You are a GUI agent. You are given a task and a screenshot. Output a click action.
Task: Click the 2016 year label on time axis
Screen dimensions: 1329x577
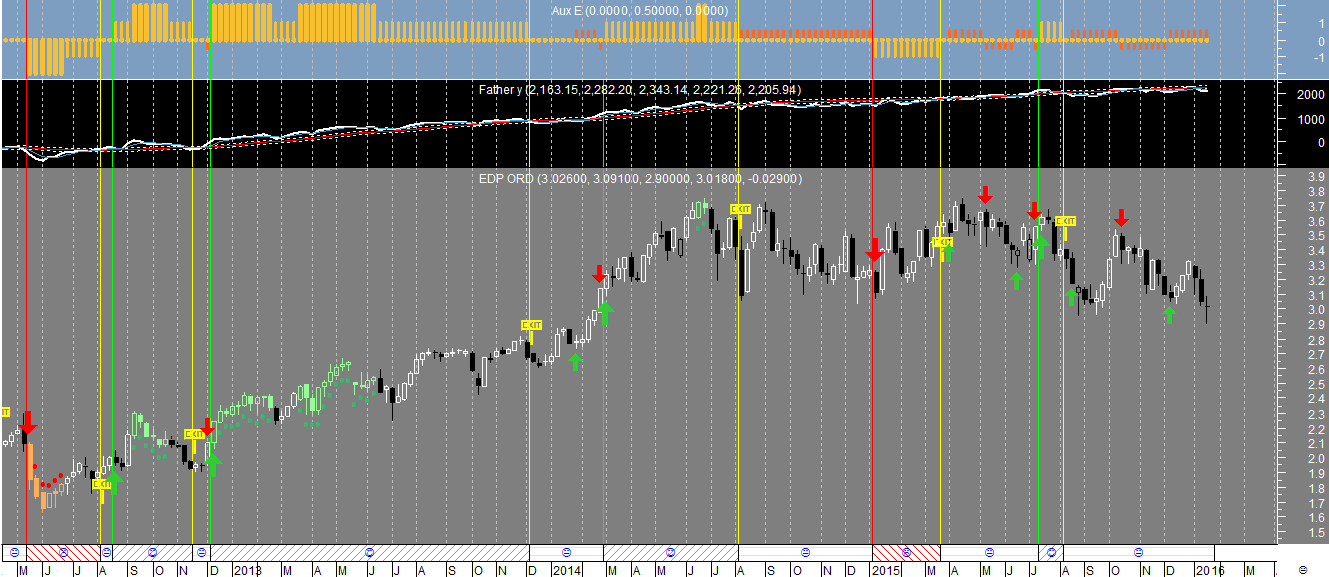click(1212, 570)
